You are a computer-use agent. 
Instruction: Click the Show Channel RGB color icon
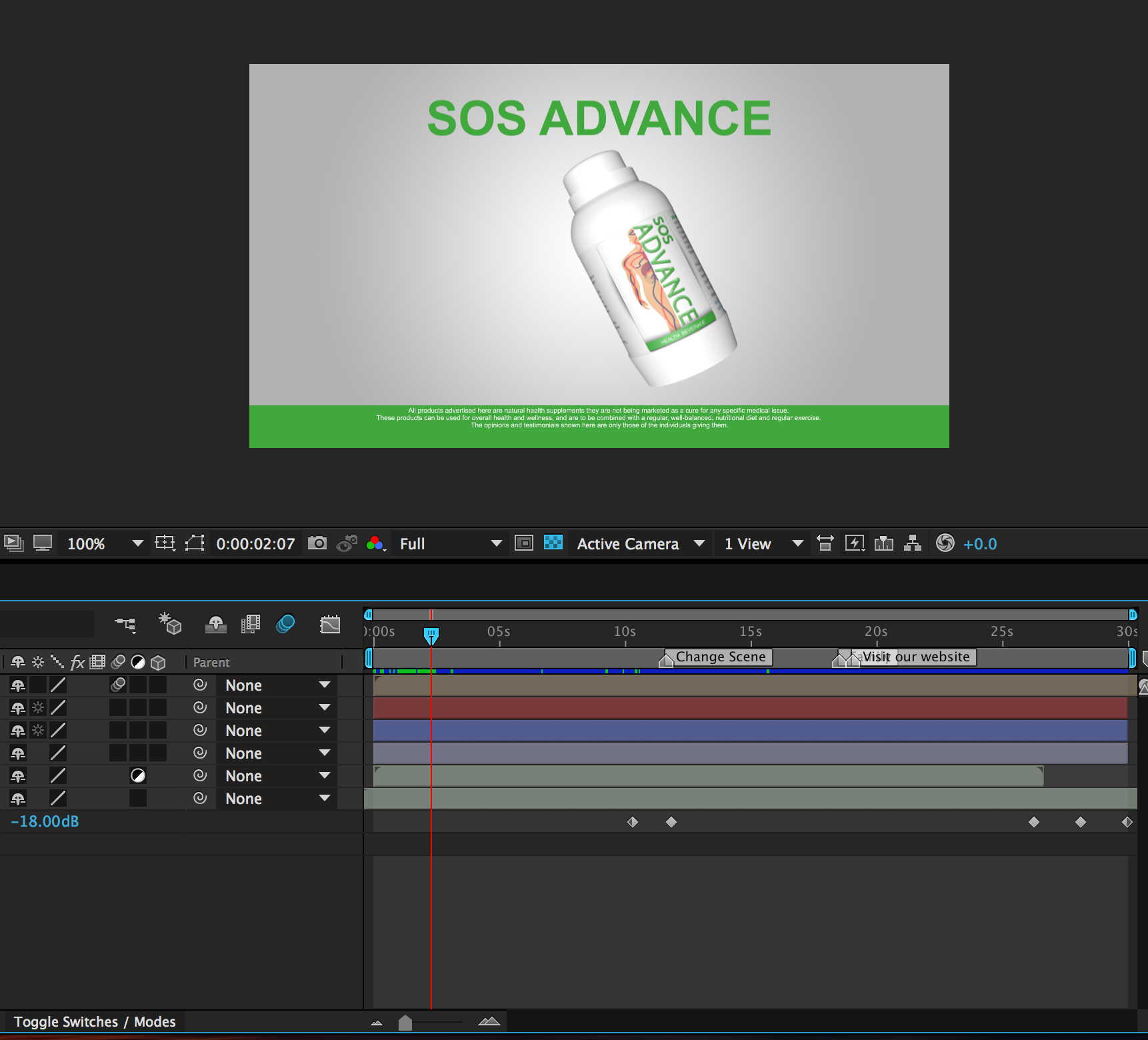[375, 543]
